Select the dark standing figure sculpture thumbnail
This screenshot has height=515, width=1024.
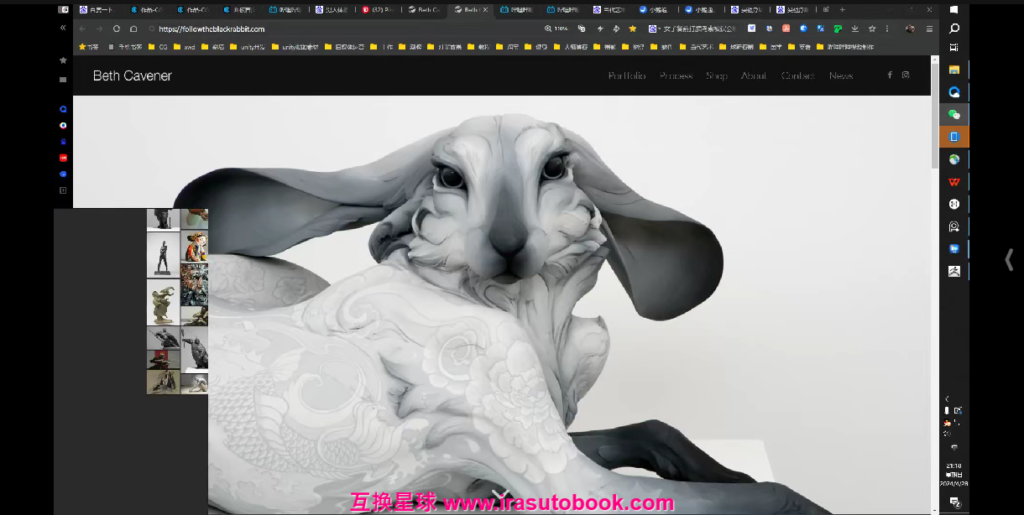click(163, 255)
